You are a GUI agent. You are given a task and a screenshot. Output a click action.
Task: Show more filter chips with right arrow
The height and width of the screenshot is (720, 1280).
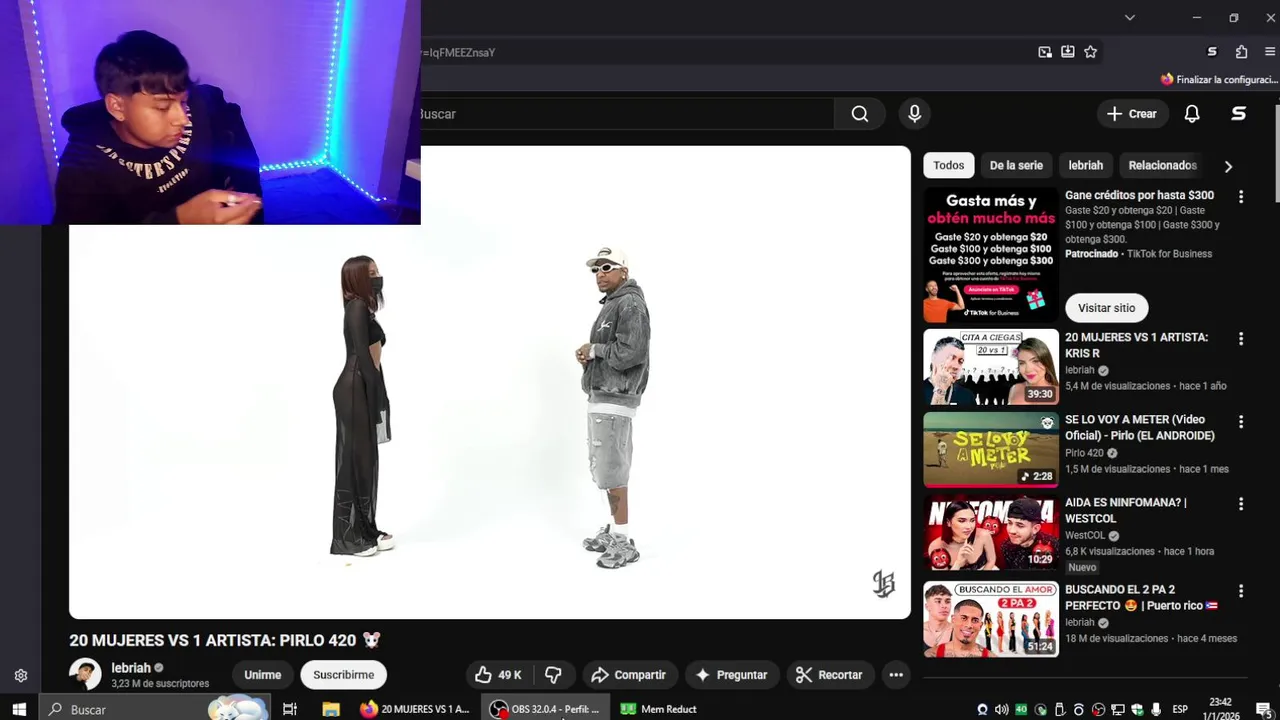tap(1228, 166)
